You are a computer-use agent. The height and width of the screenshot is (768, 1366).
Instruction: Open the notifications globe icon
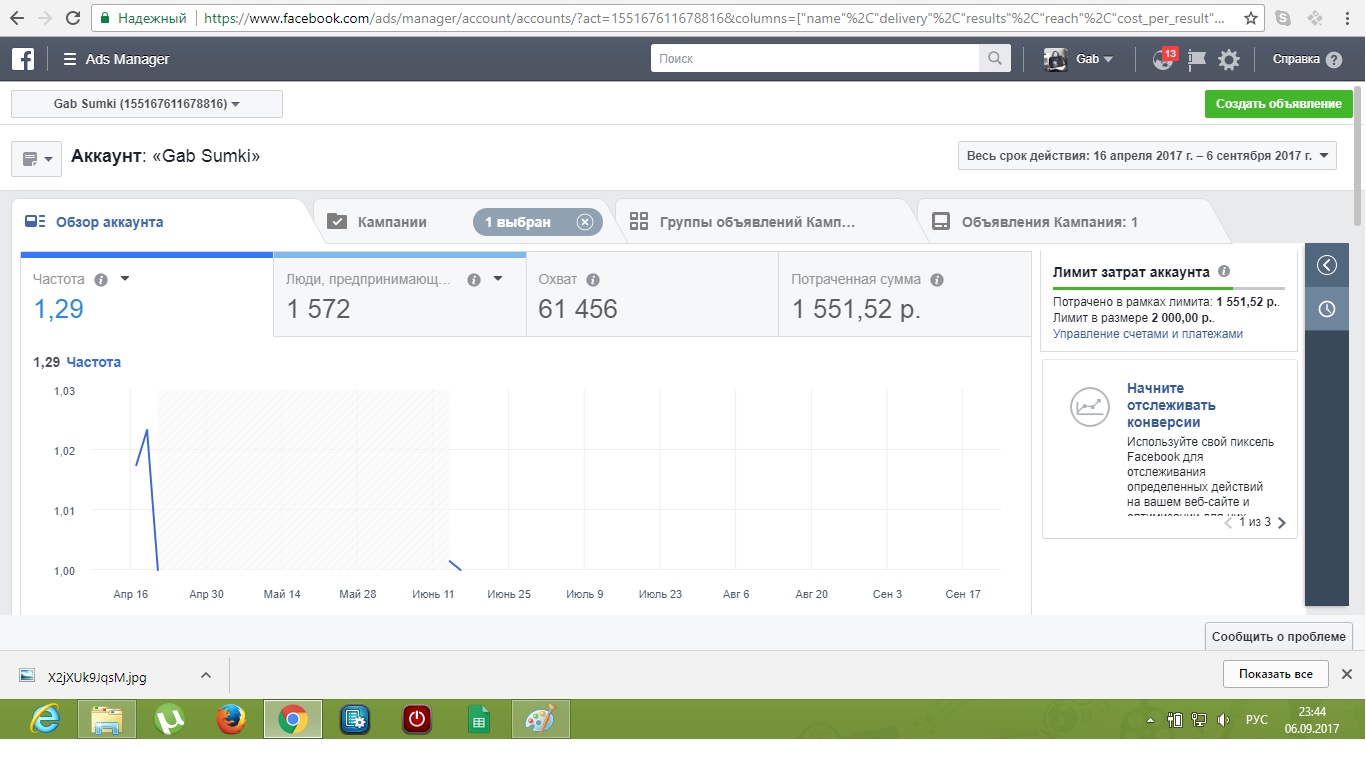[1162, 60]
